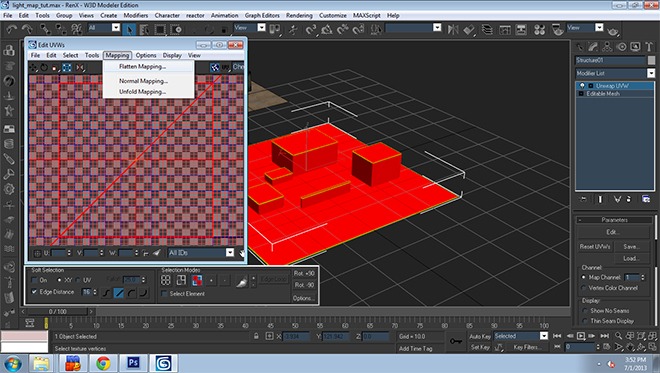660x373 pixels.
Task: Switch to the Motion command panel tab
Action: [x=621, y=47]
